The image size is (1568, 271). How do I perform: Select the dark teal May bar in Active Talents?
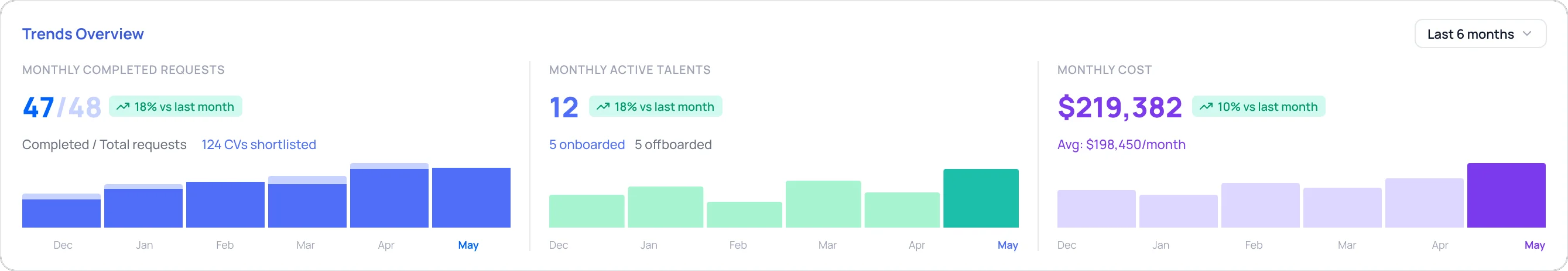pos(981,198)
